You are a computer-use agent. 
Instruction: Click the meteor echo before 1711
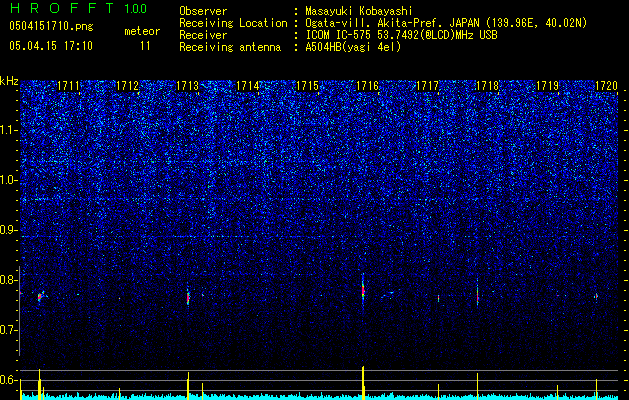pos(41,296)
